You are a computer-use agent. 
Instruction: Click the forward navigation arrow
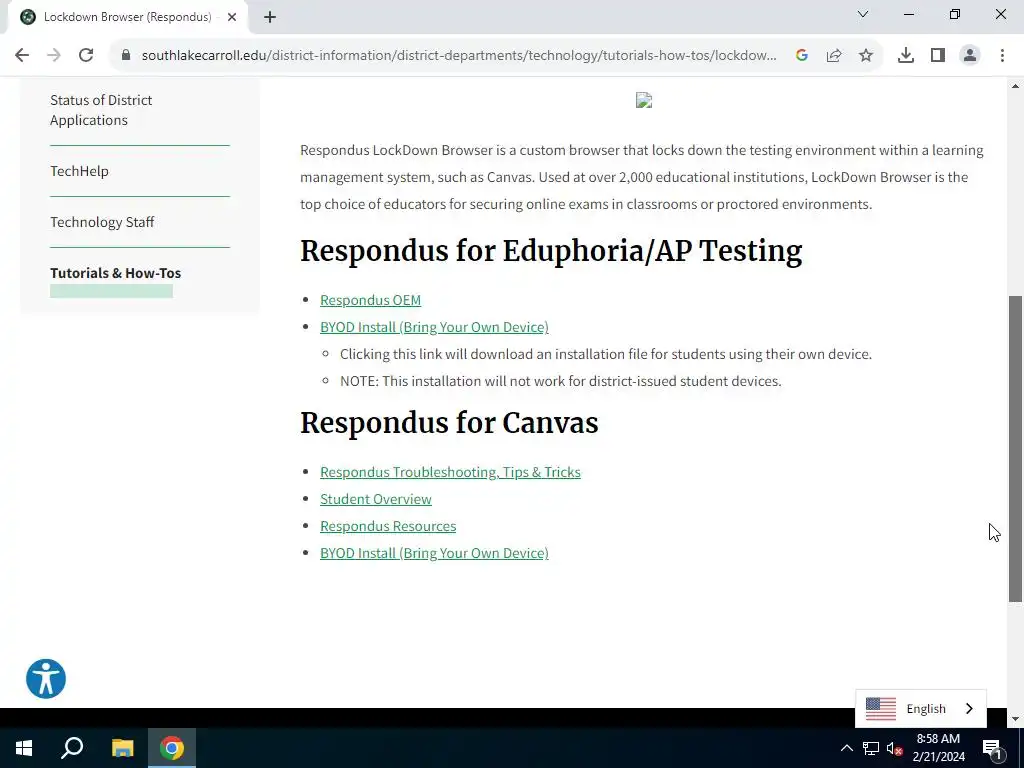click(x=54, y=56)
